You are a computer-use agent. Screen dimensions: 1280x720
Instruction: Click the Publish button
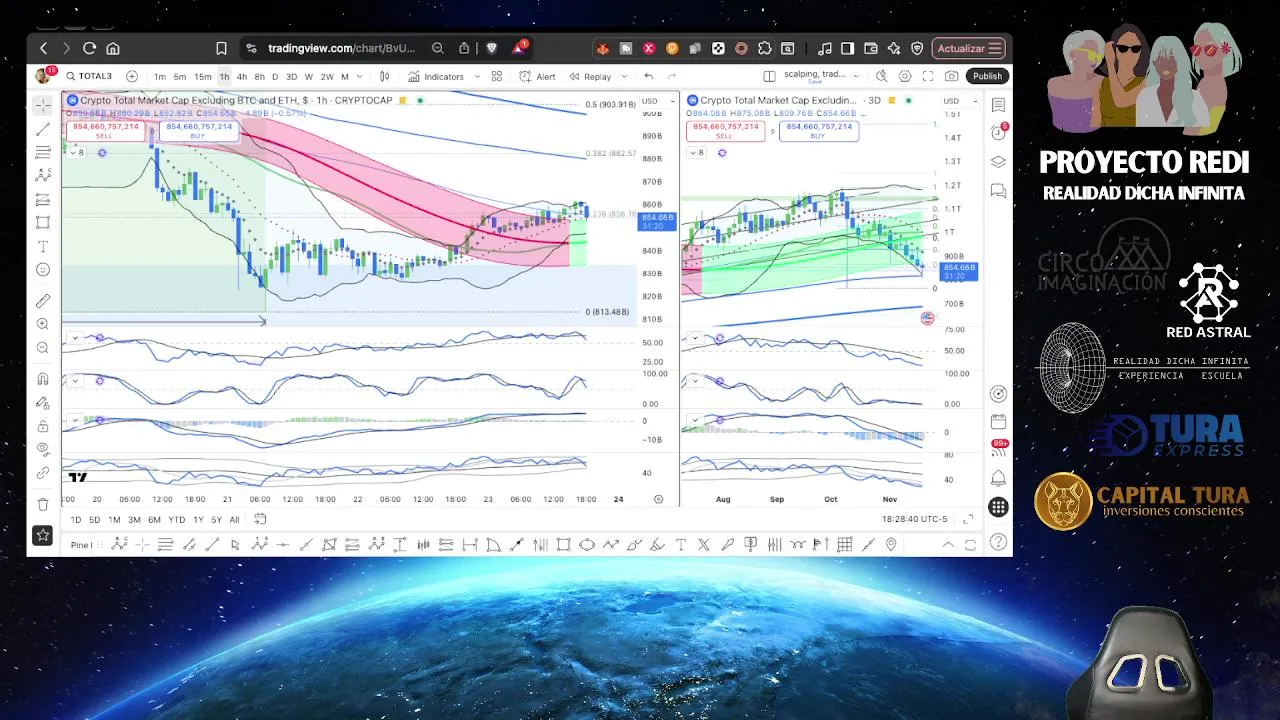(987, 76)
